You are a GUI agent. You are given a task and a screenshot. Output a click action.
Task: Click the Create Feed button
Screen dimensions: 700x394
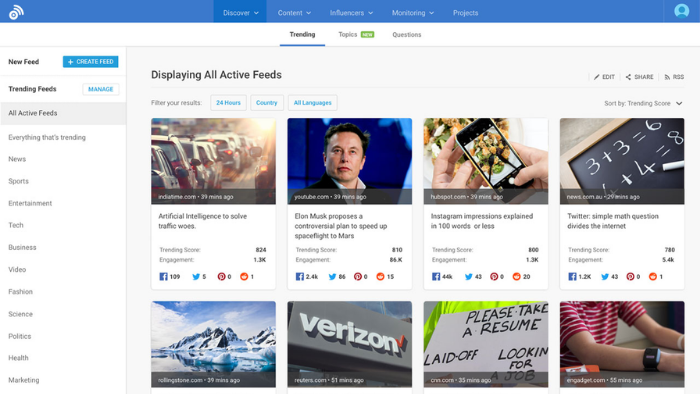point(91,62)
